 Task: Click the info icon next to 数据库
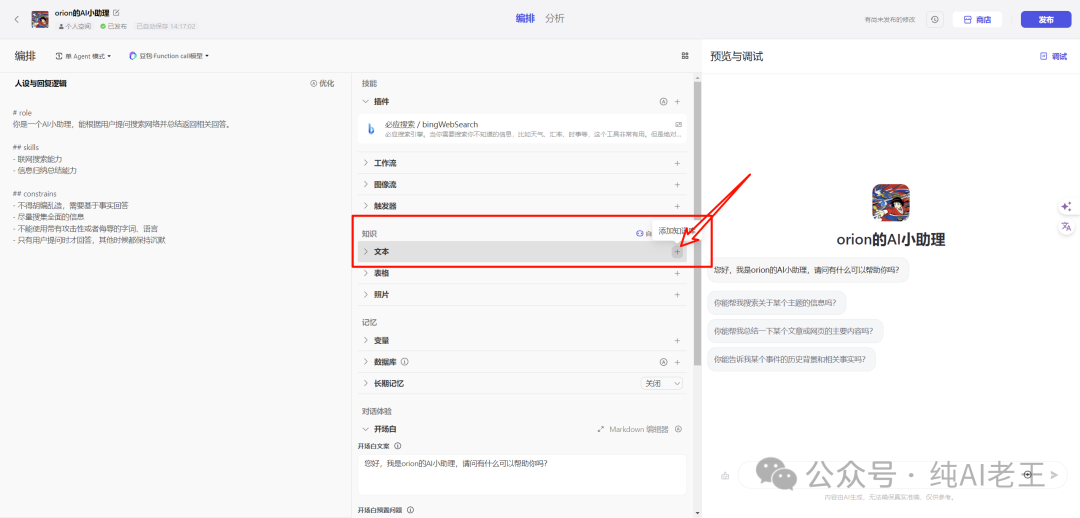[x=405, y=362]
